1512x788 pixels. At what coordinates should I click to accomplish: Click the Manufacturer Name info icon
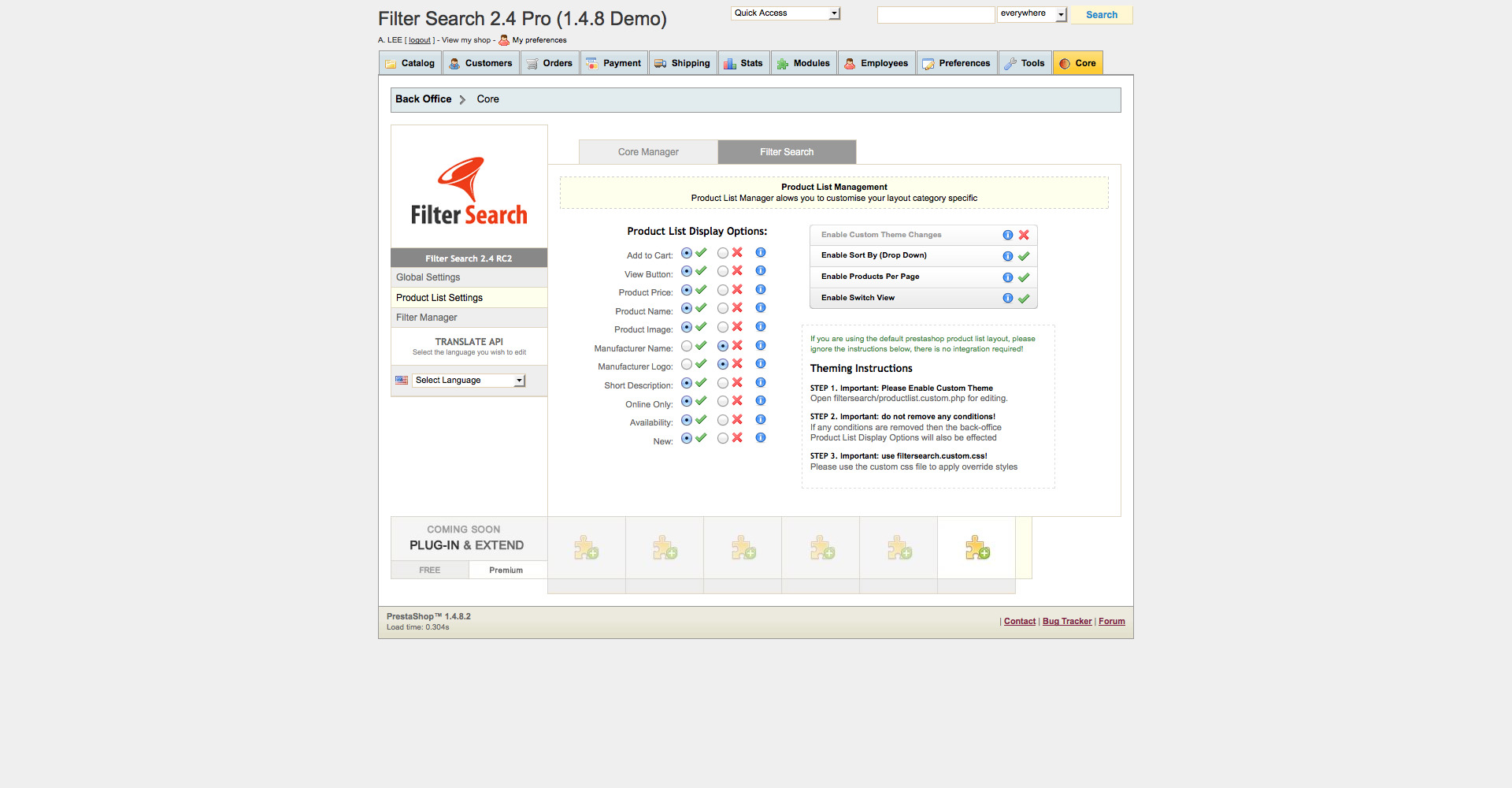pos(761,345)
